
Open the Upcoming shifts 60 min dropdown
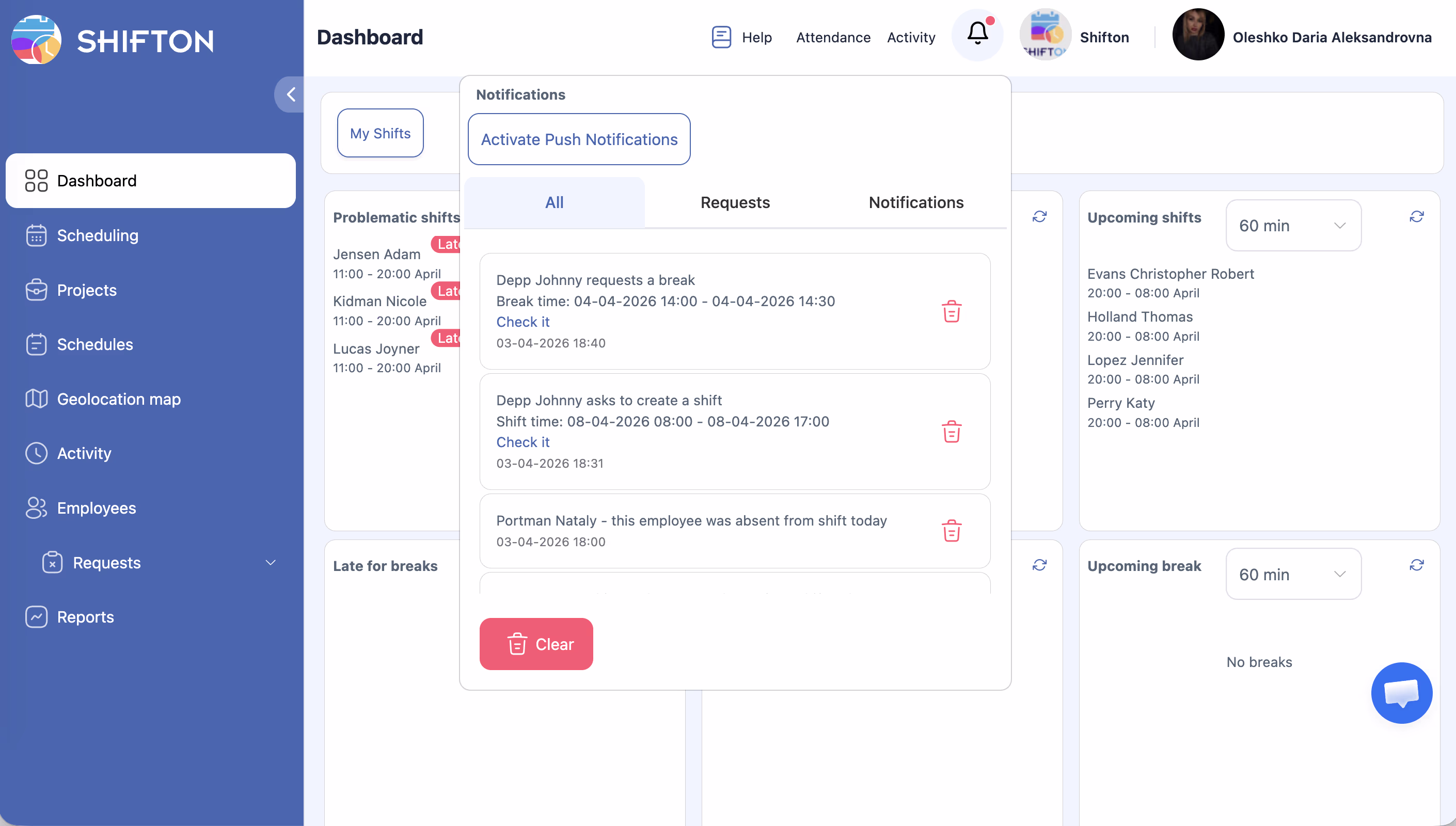pos(1293,226)
